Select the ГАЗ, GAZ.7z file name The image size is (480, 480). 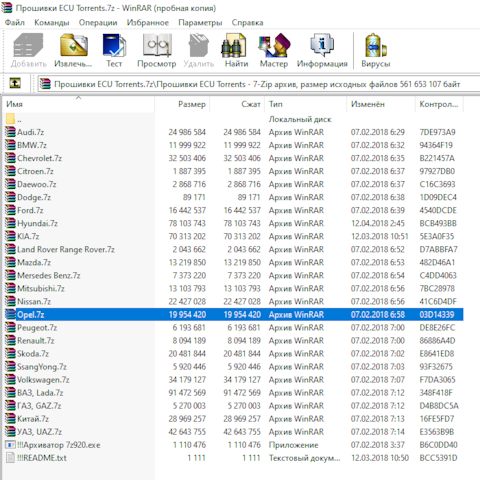coord(39,405)
